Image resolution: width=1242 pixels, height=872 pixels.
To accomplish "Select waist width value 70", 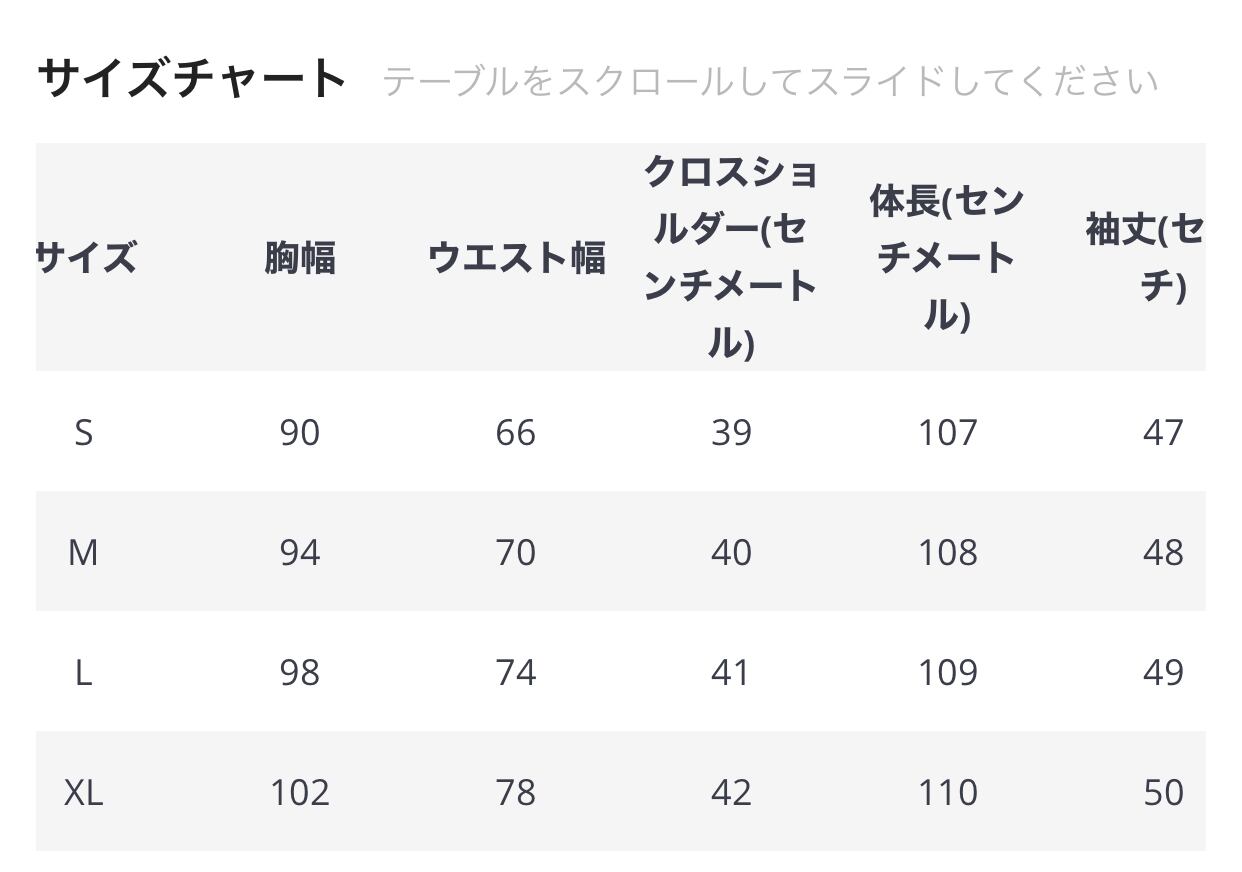I will click(x=516, y=553).
